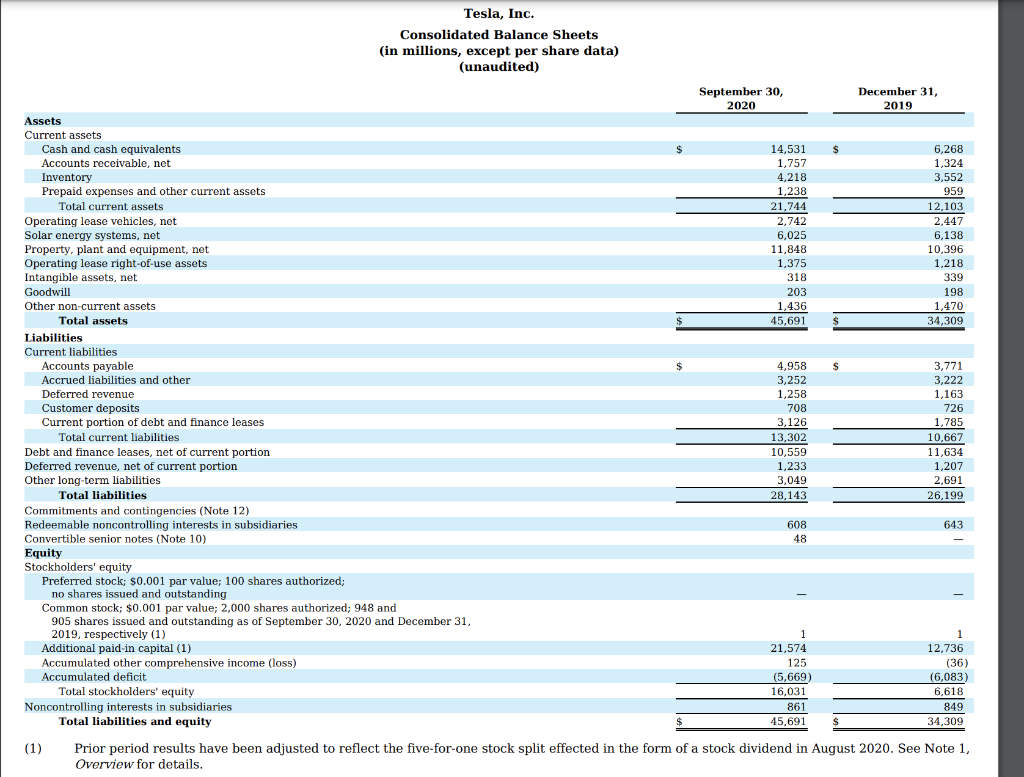Screen dimensions: 1024x777
Task: Click the Total liabilities and equity value 34,309
Action: coord(945,722)
